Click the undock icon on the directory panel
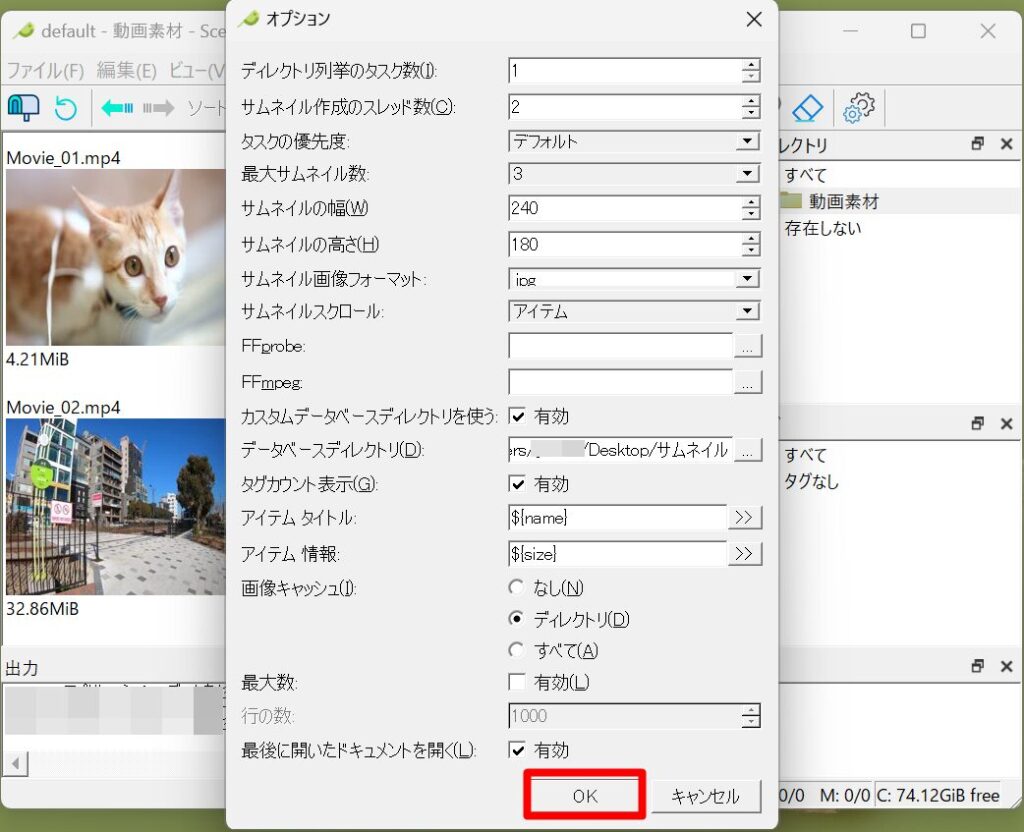The height and width of the screenshot is (832, 1024). (x=977, y=144)
